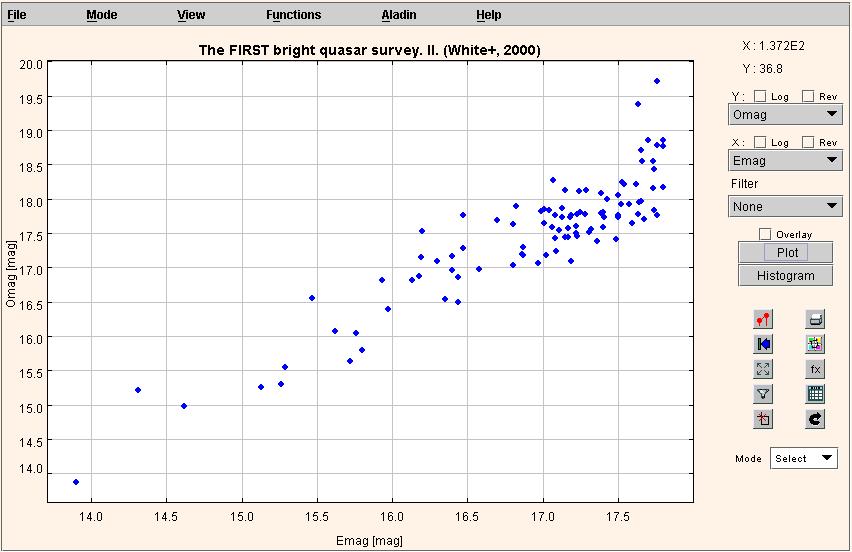This screenshot has height=552, width=852.
Task: Enable Log scale for Y axis
Action: (x=760, y=97)
